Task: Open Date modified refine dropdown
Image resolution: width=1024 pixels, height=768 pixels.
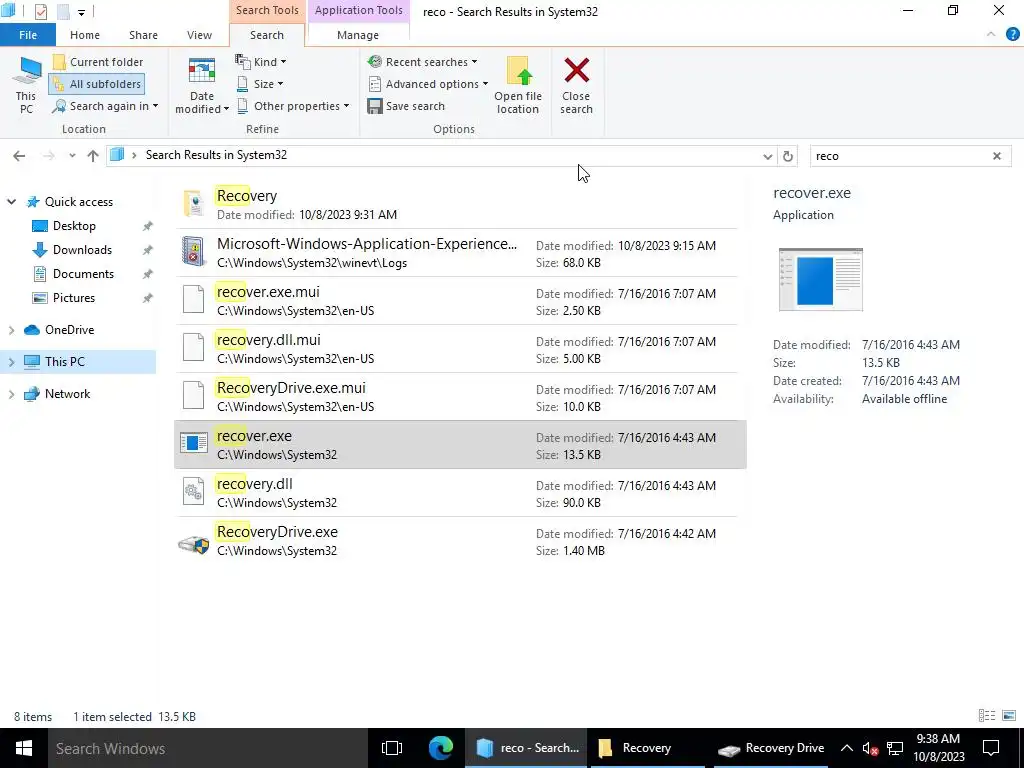Action: click(202, 86)
